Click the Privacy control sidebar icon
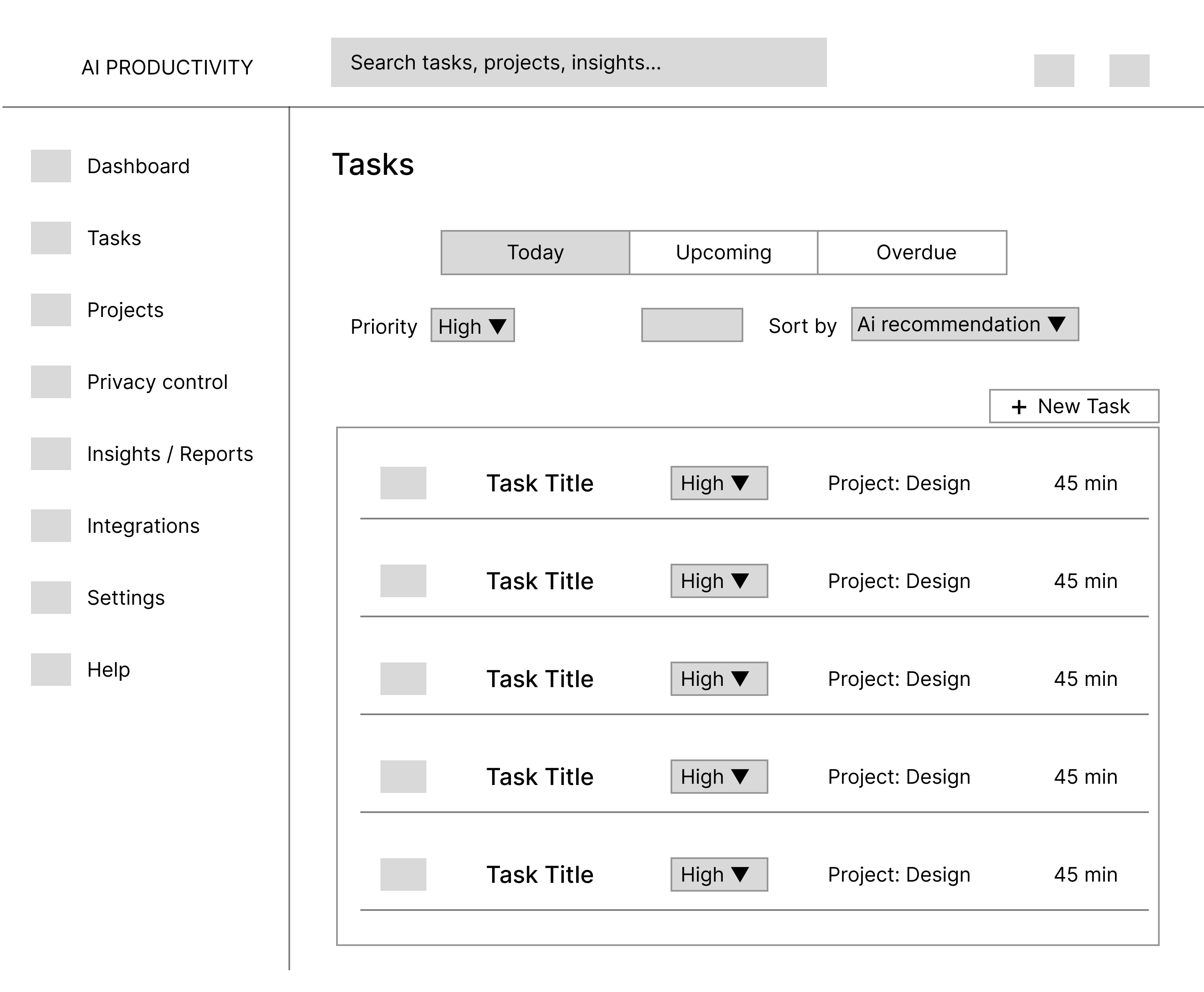 click(51, 382)
